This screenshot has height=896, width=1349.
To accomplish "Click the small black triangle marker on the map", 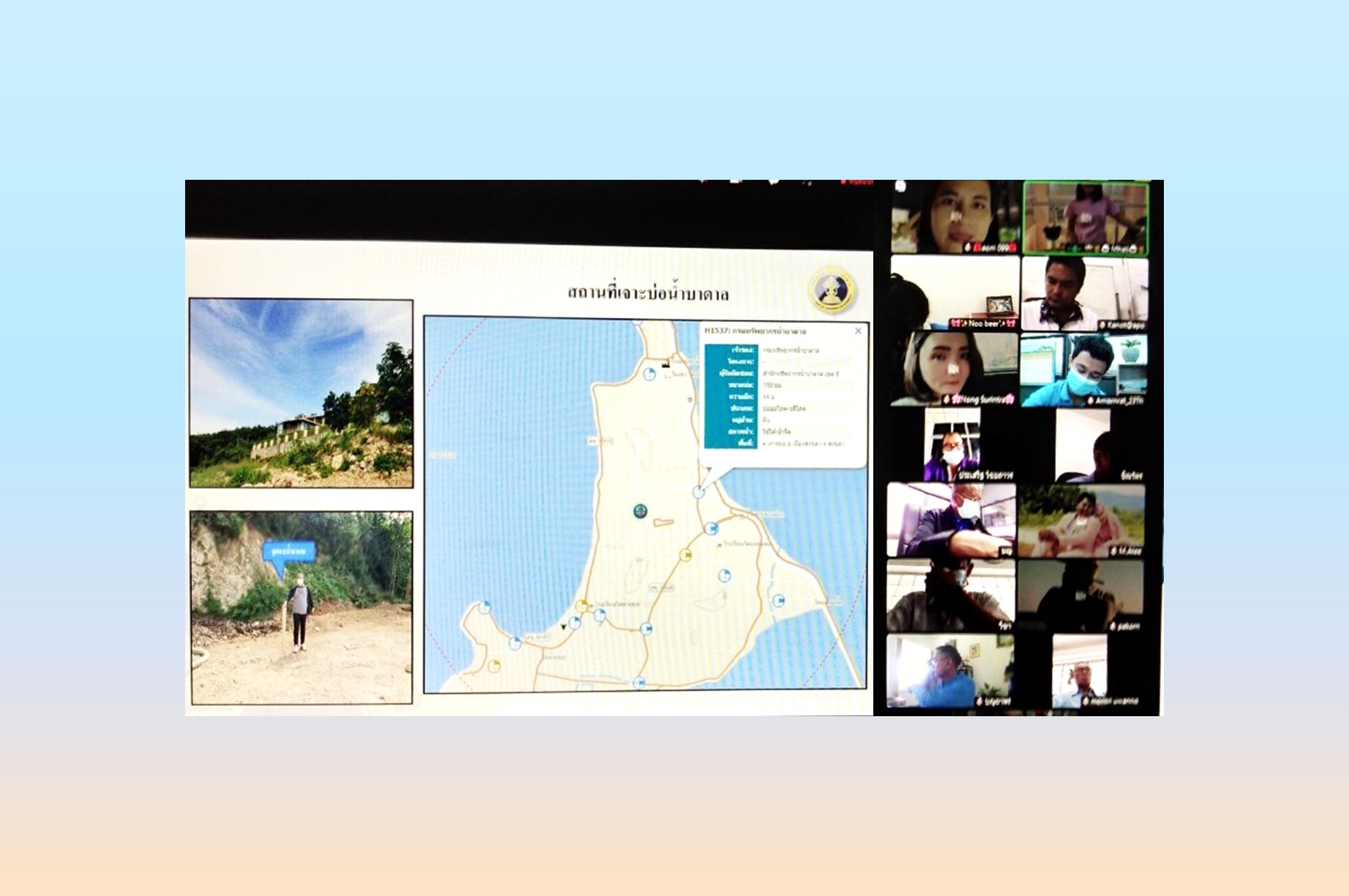I will [x=563, y=627].
